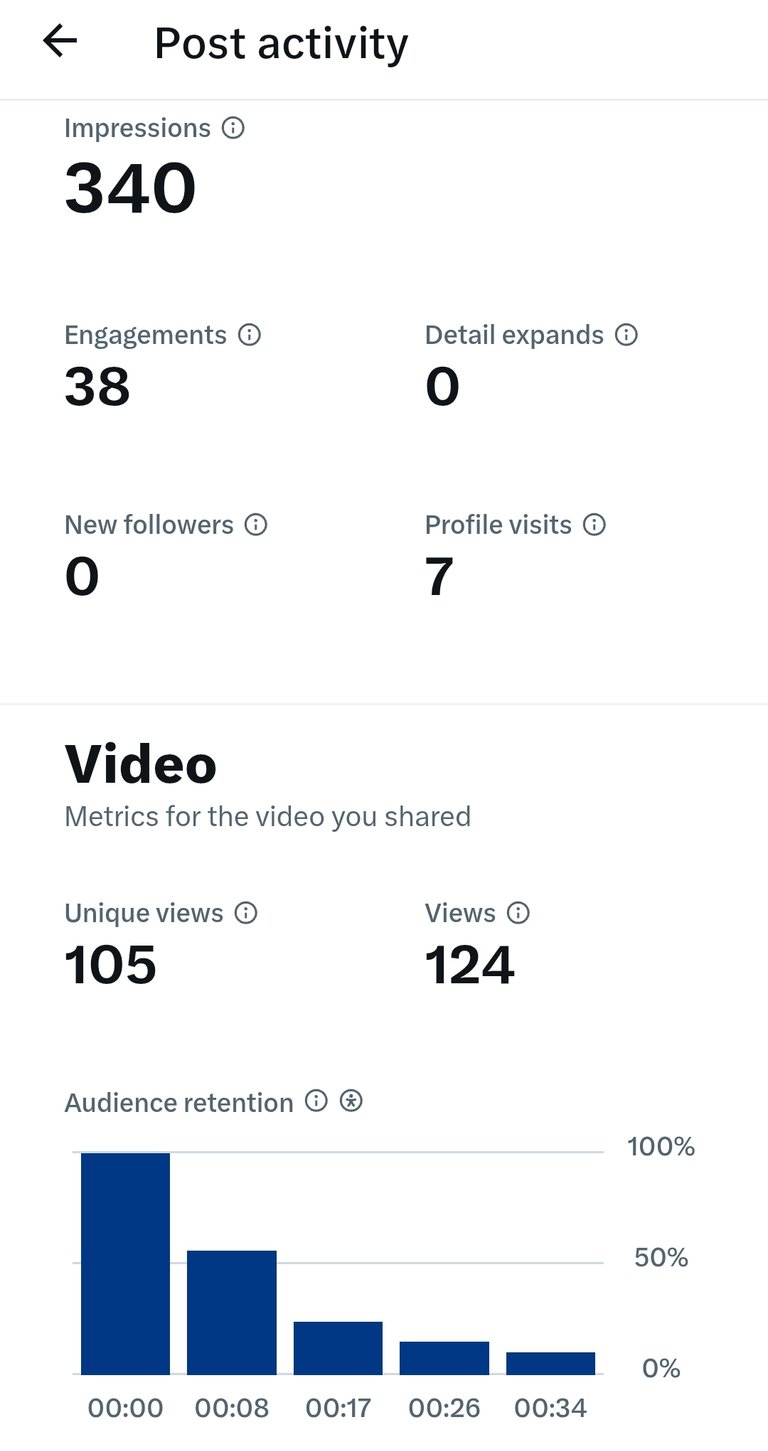
Task: Select the 00:08 retention bar
Action: tap(232, 1313)
